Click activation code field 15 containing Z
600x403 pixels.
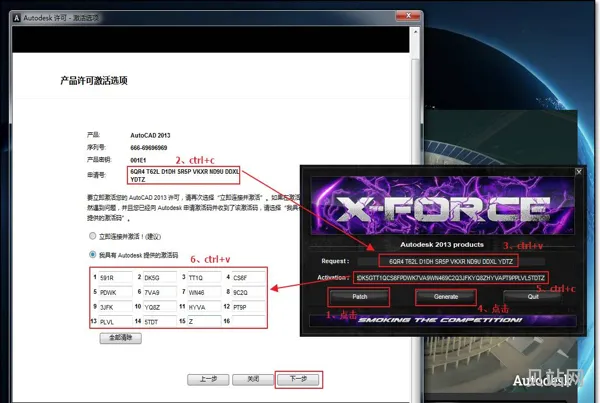point(204,321)
